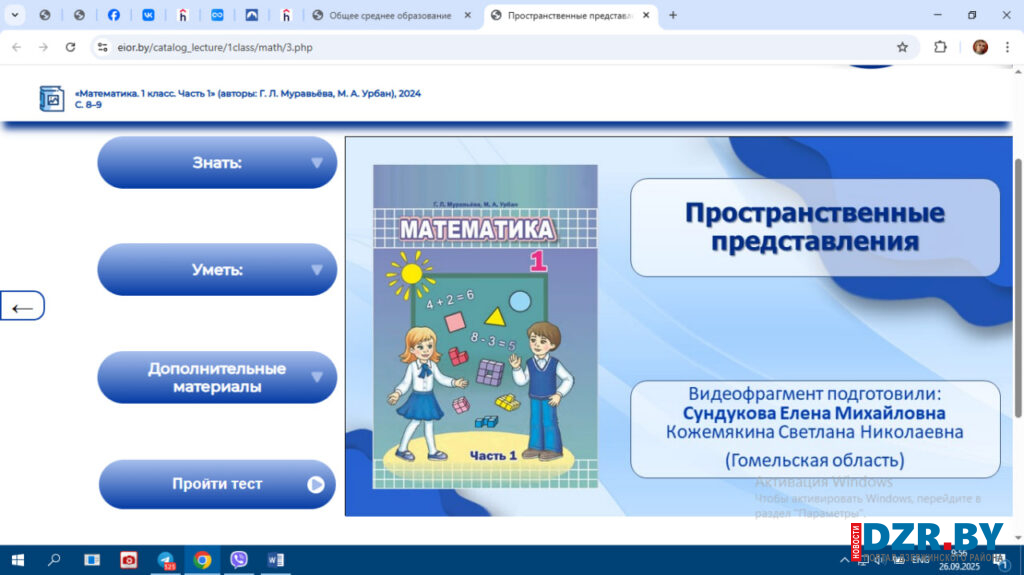Screen dimensions: 1024x575
Task: Bookmark this page with the star
Action: [x=903, y=47]
